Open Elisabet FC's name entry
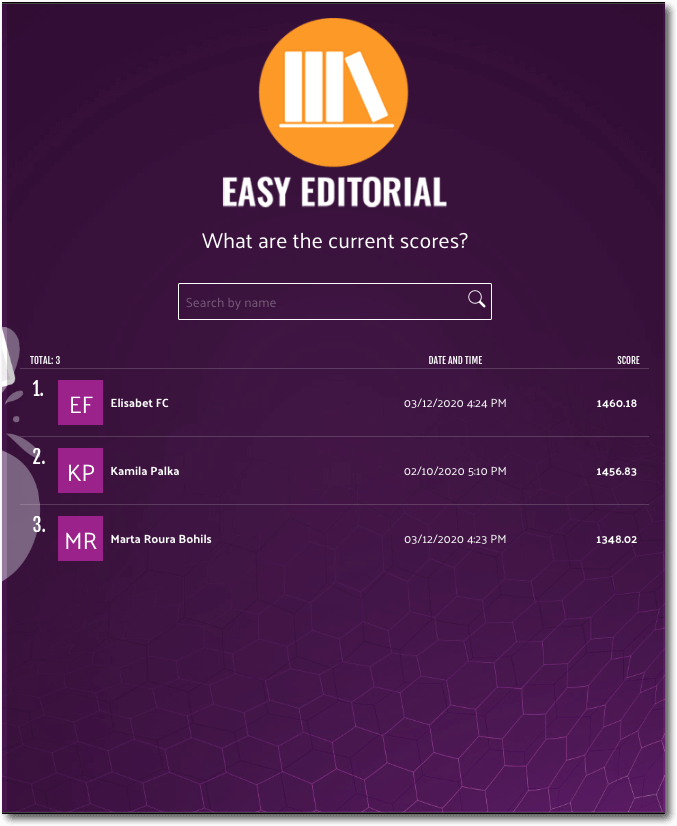This screenshot has height=826, width=677. pyautogui.click(x=139, y=403)
